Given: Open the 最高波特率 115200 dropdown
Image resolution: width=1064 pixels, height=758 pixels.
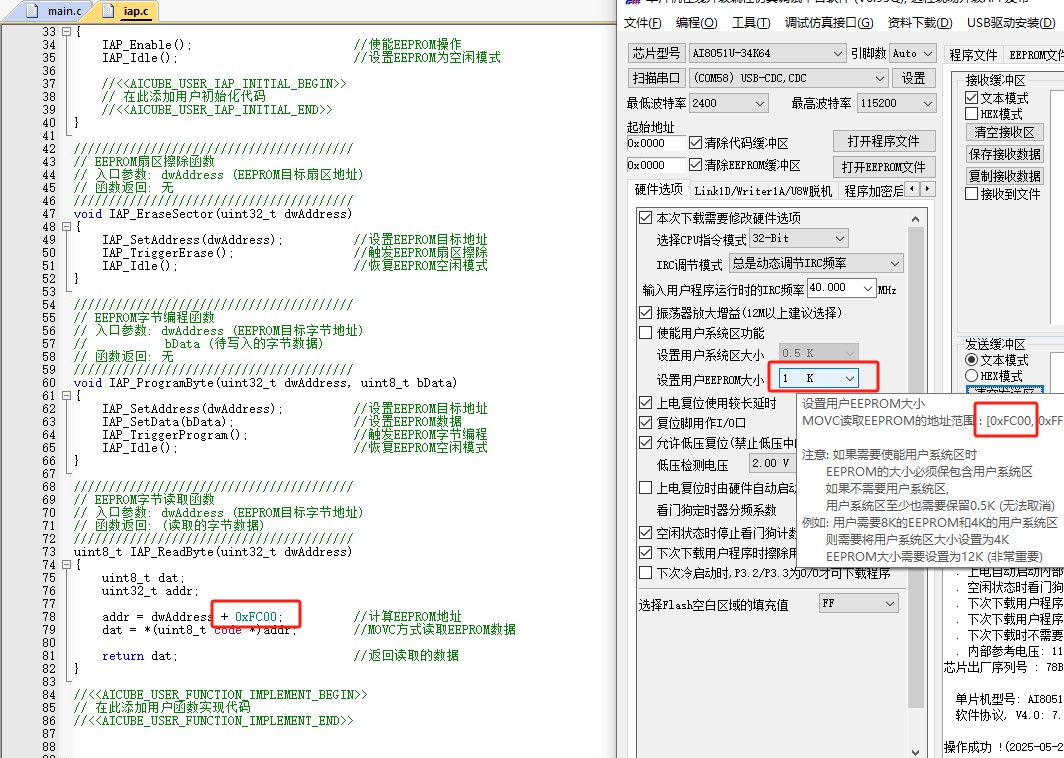Looking at the screenshot, I should (x=896, y=103).
